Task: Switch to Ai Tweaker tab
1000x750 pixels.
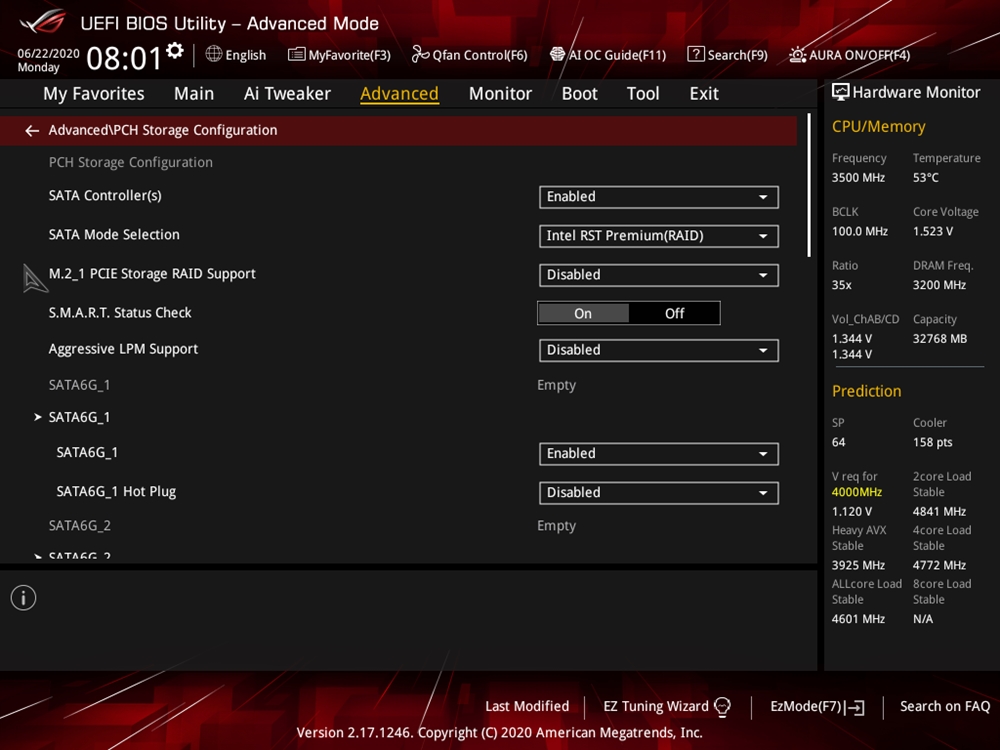Action: coord(287,94)
